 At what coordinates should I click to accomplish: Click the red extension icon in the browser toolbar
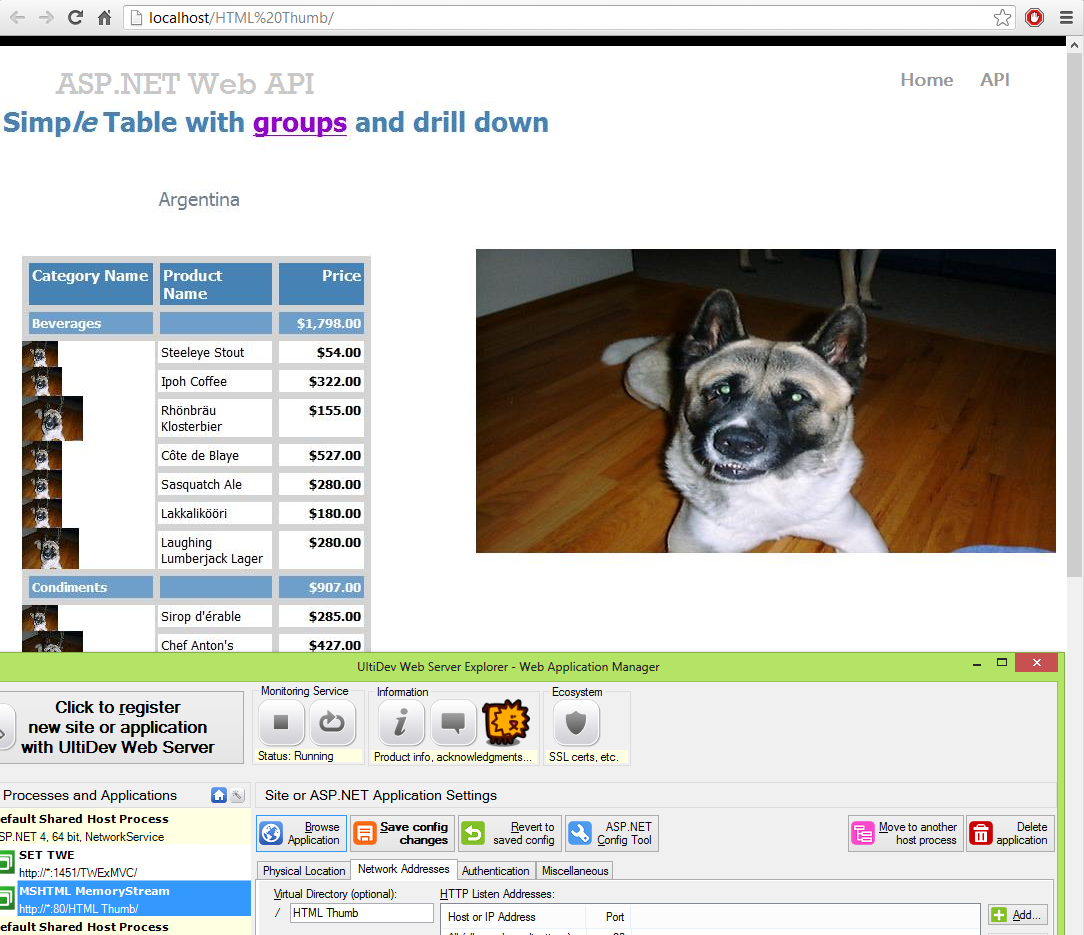point(1034,17)
